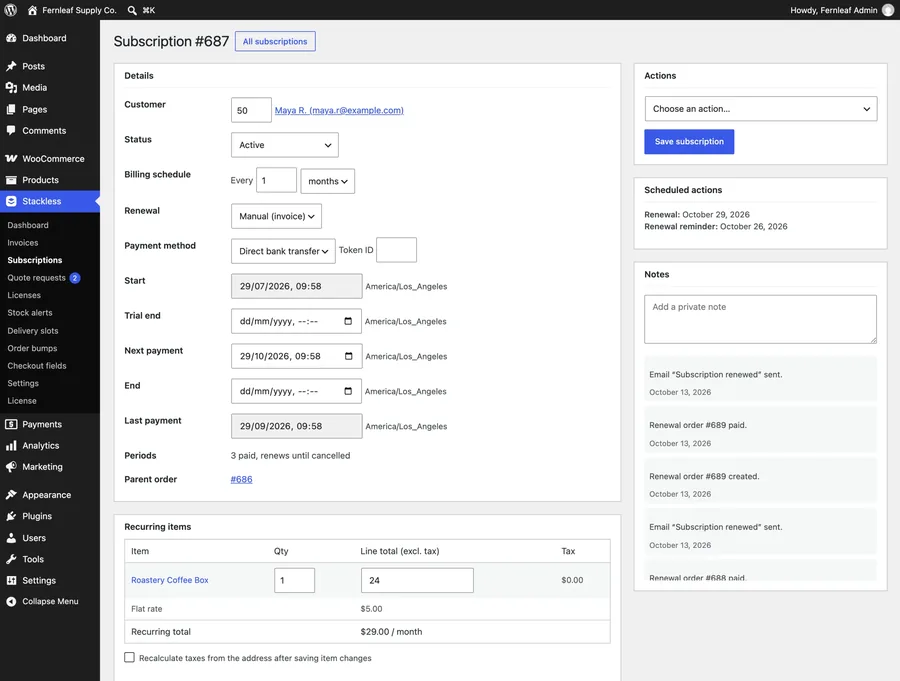The image size is (900, 681).
Task: Open the License submenu item
Action: pos(22,401)
